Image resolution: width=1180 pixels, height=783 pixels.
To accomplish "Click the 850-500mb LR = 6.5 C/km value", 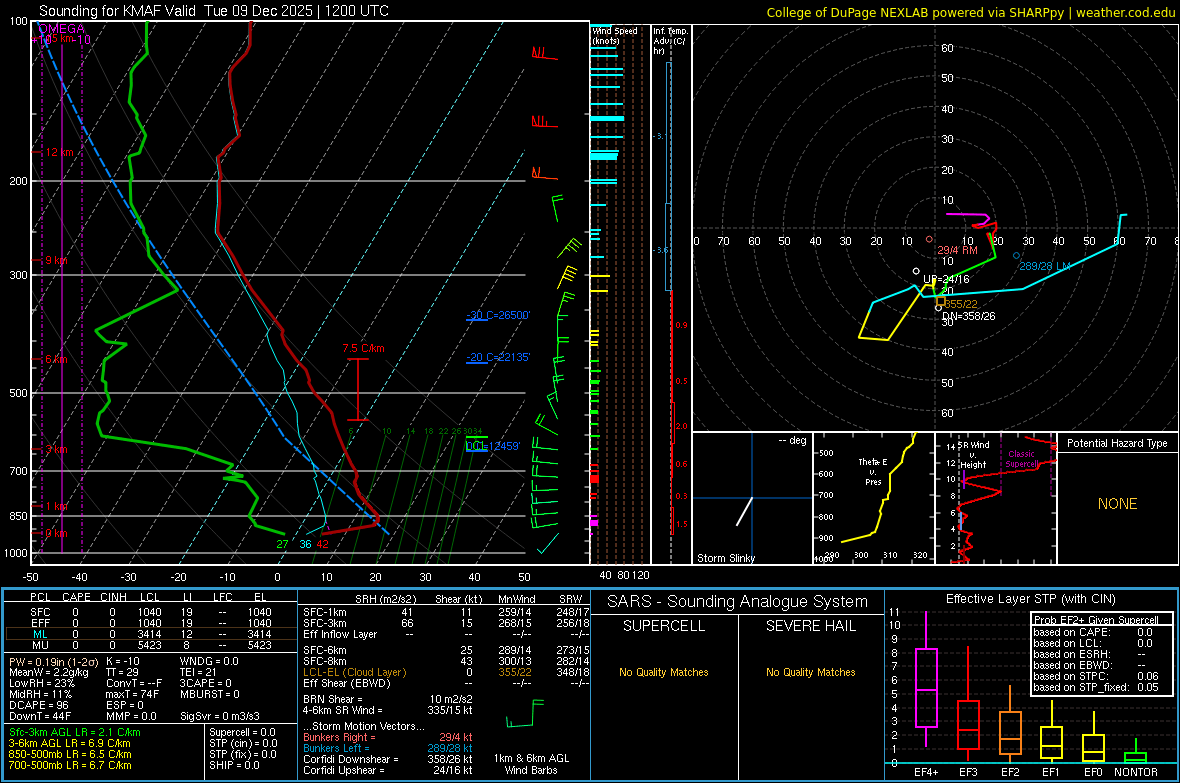I will [x=70, y=754].
